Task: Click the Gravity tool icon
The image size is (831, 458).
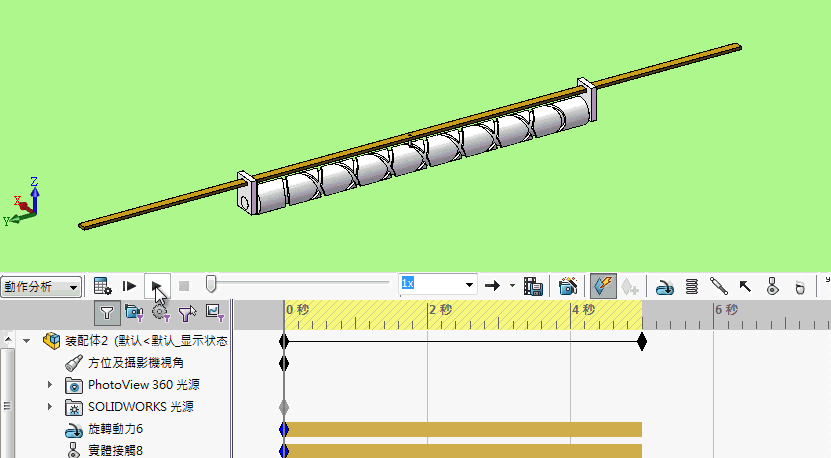Action: 800,287
